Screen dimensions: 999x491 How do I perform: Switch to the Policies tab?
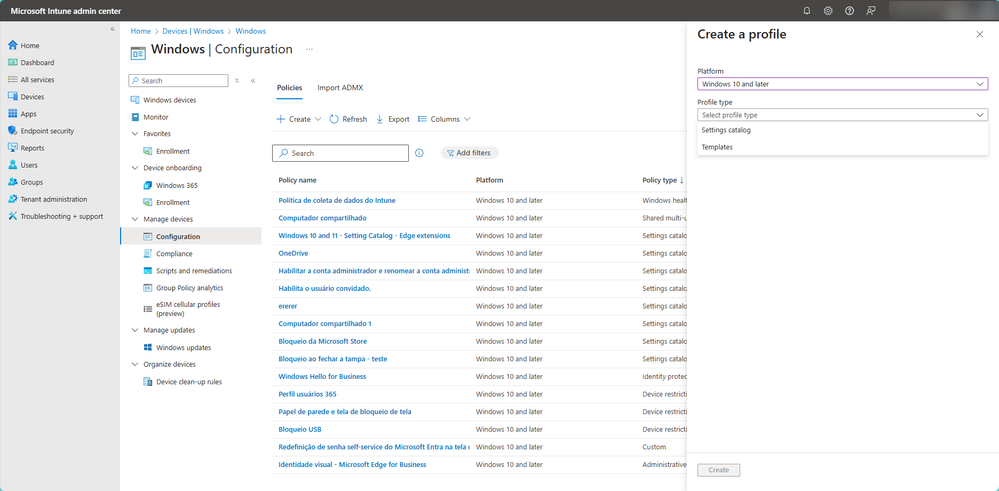(x=289, y=88)
